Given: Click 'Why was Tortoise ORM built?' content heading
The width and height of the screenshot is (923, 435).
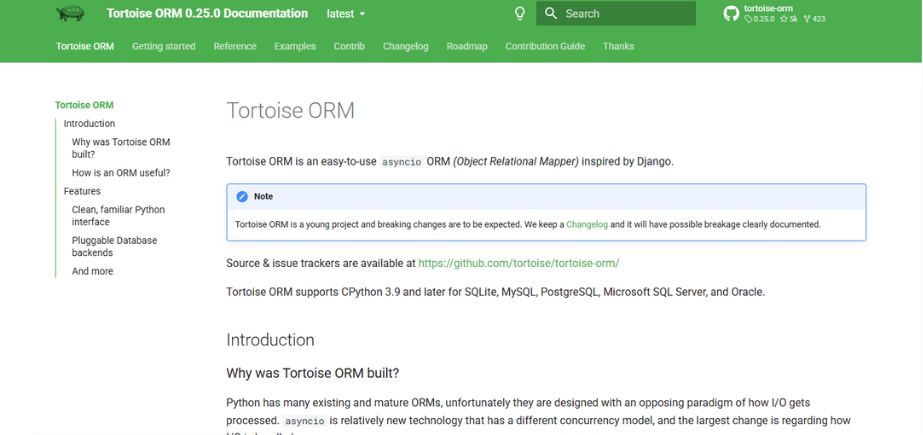Looking at the screenshot, I should (313, 373).
